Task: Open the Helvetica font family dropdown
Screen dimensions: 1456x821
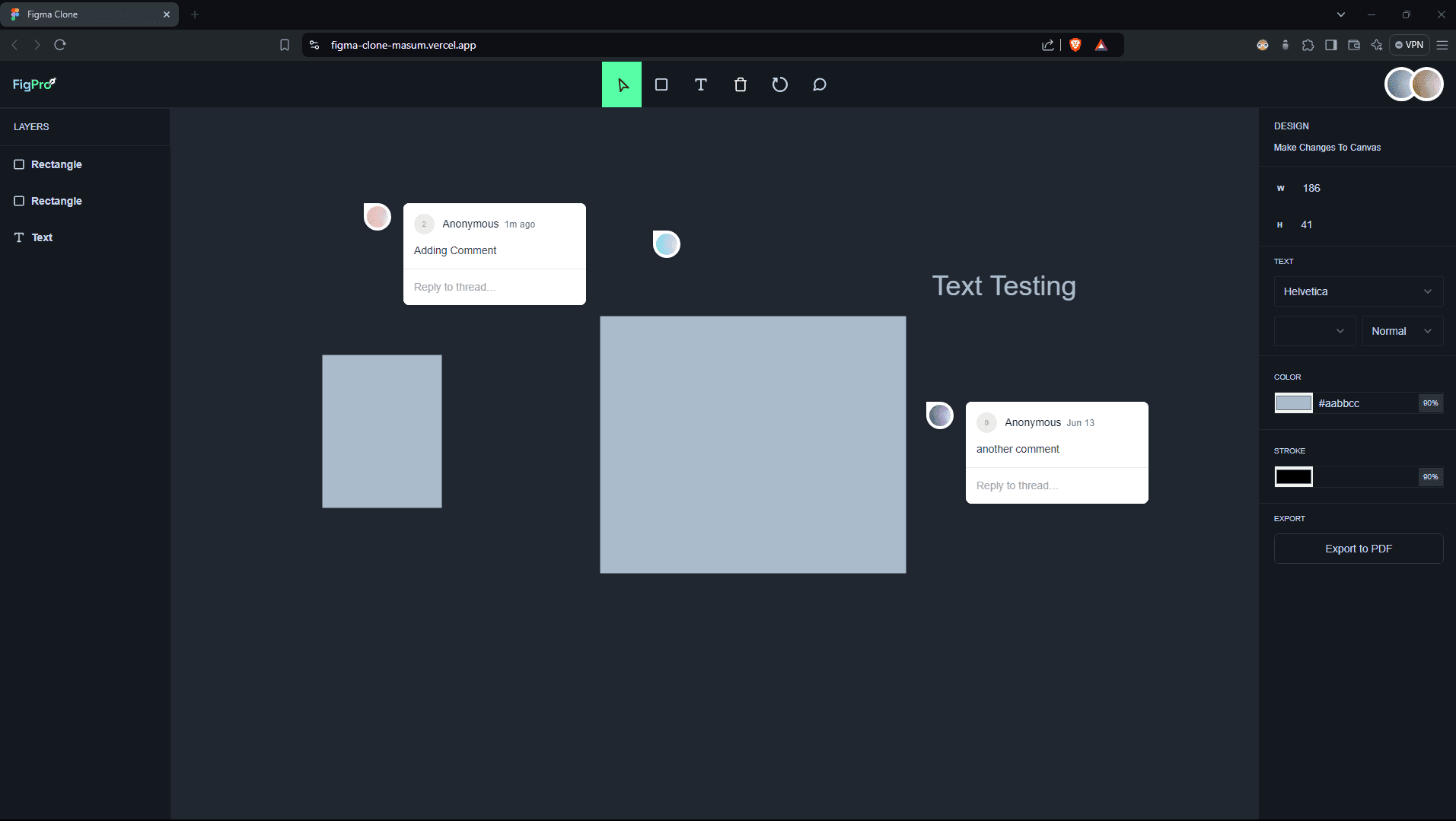Action: point(1358,291)
